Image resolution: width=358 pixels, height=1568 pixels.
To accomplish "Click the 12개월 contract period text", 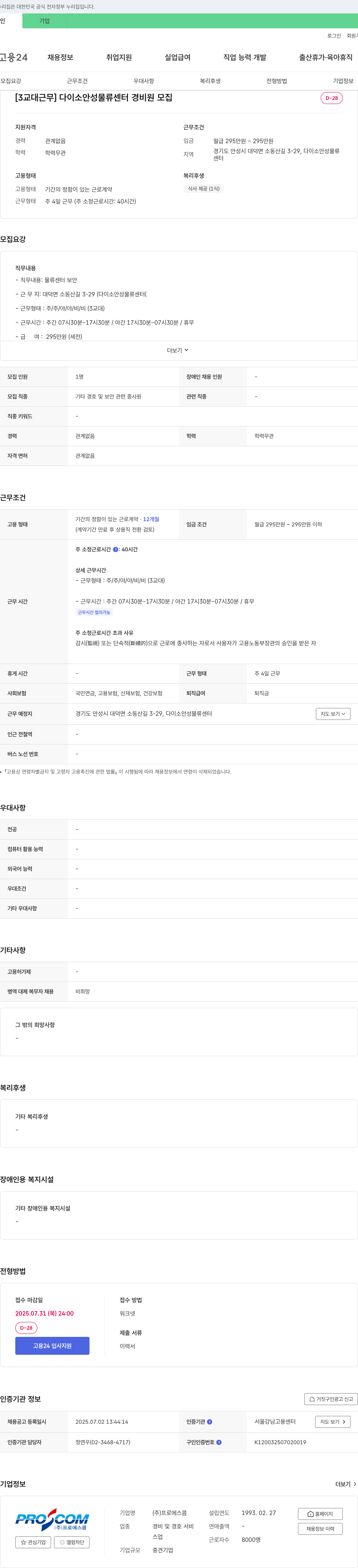I will pos(151,519).
